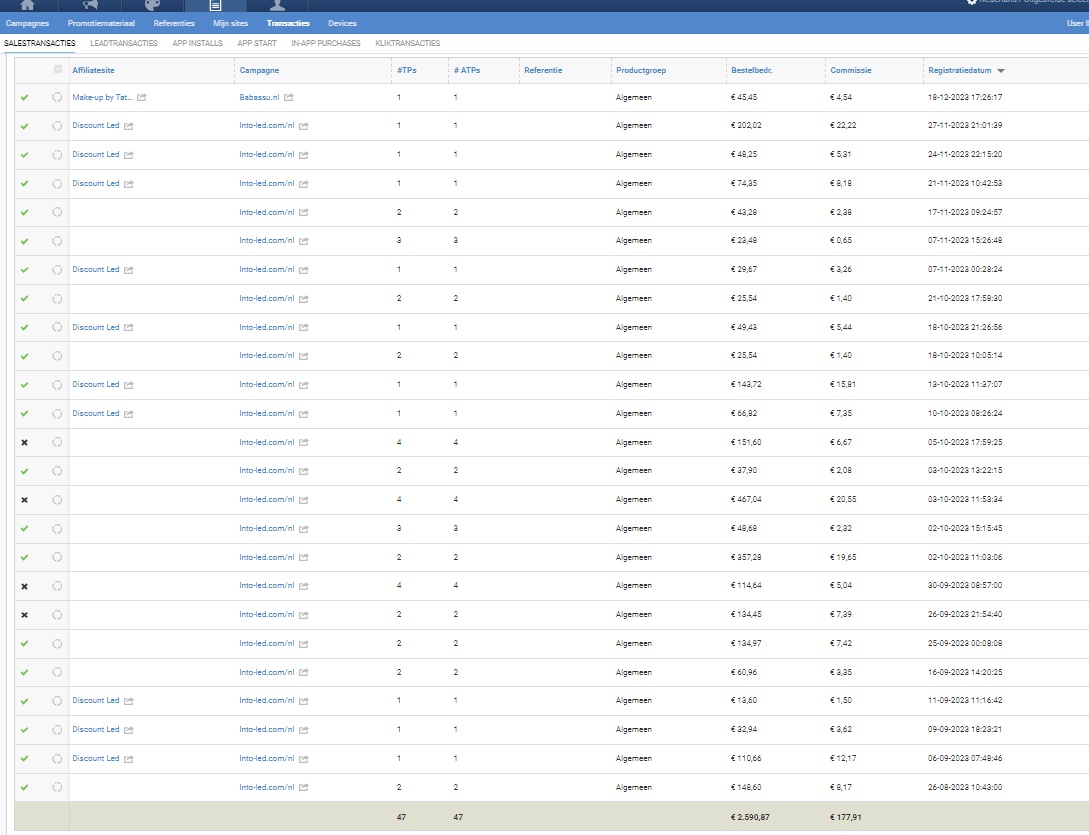Open campaign external link icon on € 43,28 row
This screenshot has height=835, width=1089.
click(x=304, y=213)
